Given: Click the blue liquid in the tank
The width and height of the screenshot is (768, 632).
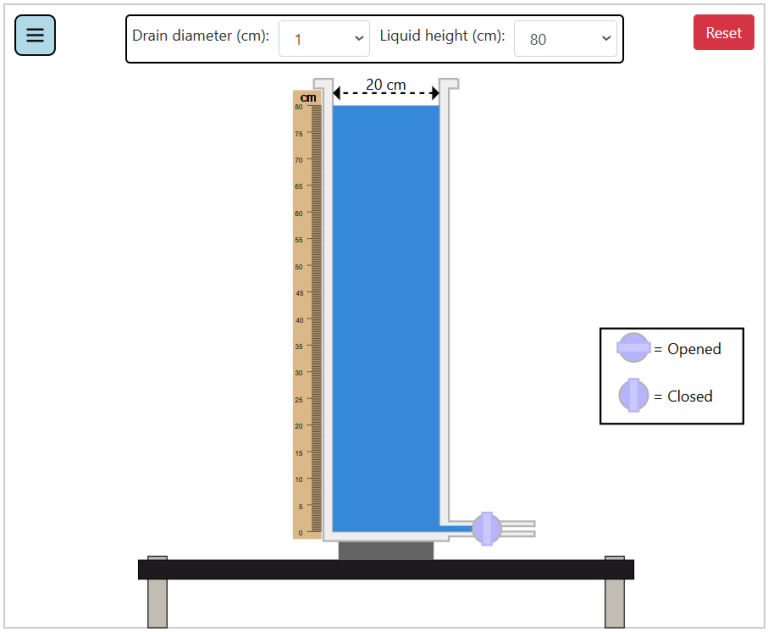Looking at the screenshot, I should point(386,320).
